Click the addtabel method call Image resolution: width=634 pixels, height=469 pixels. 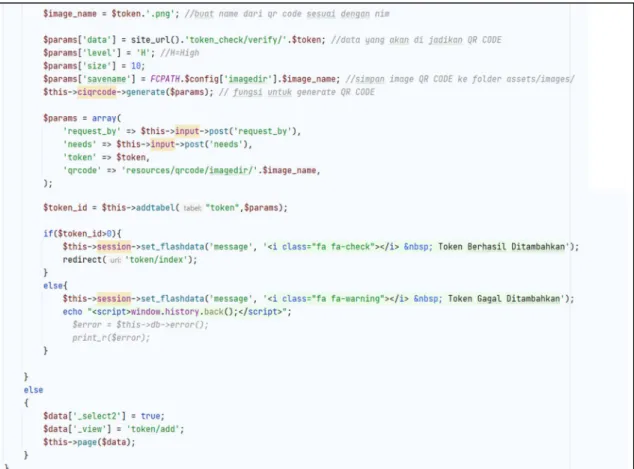coord(155,207)
